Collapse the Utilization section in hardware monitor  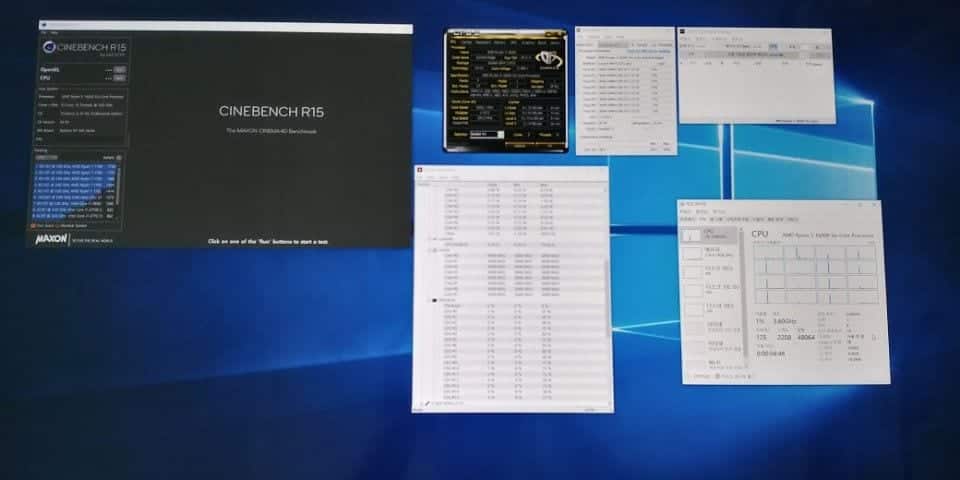pyautogui.click(x=429, y=301)
